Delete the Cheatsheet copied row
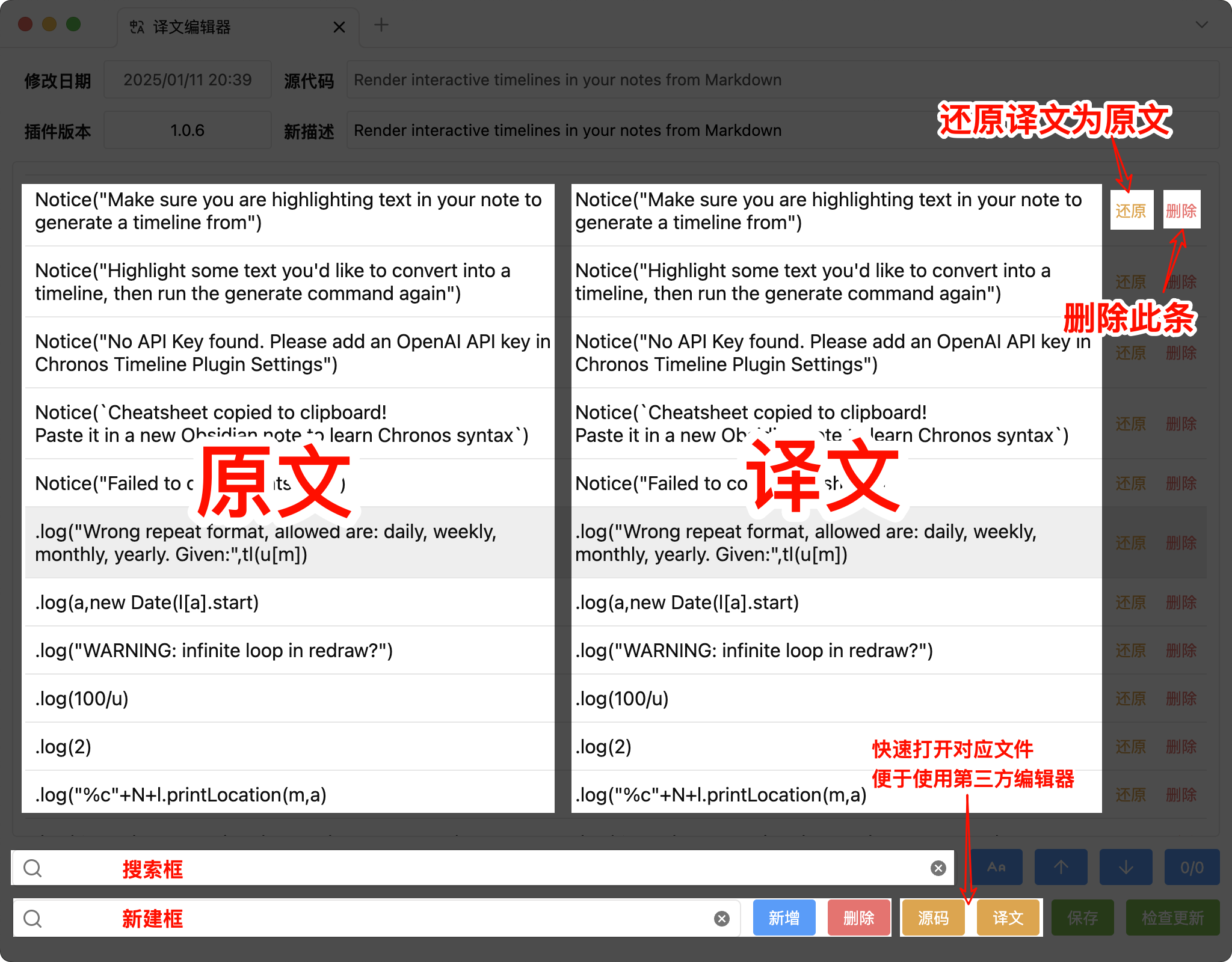Viewport: 1232px width, 962px height. 1181,424
